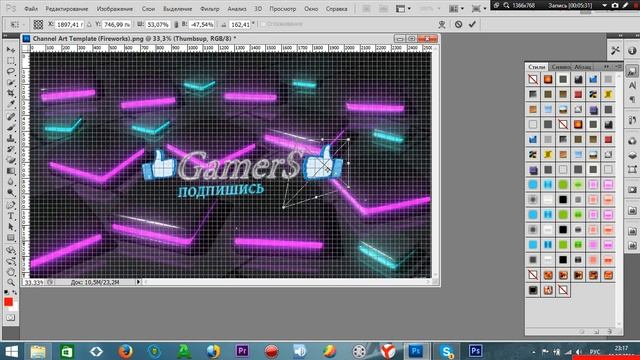Swap foreground and background colors
640x360 pixels.
[x=15, y=293]
